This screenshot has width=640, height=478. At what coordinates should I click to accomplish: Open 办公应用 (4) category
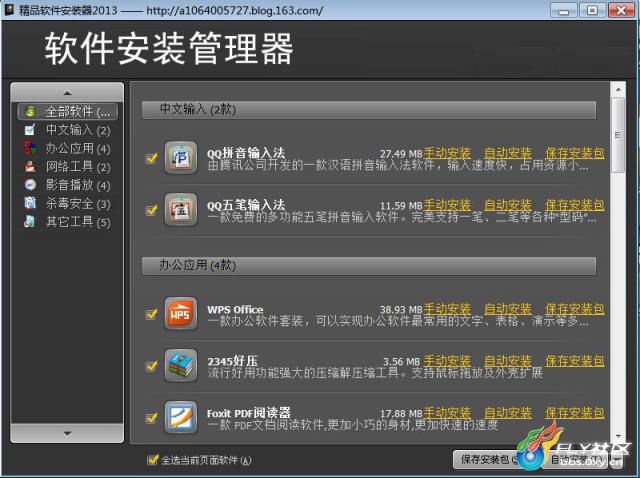(68, 148)
